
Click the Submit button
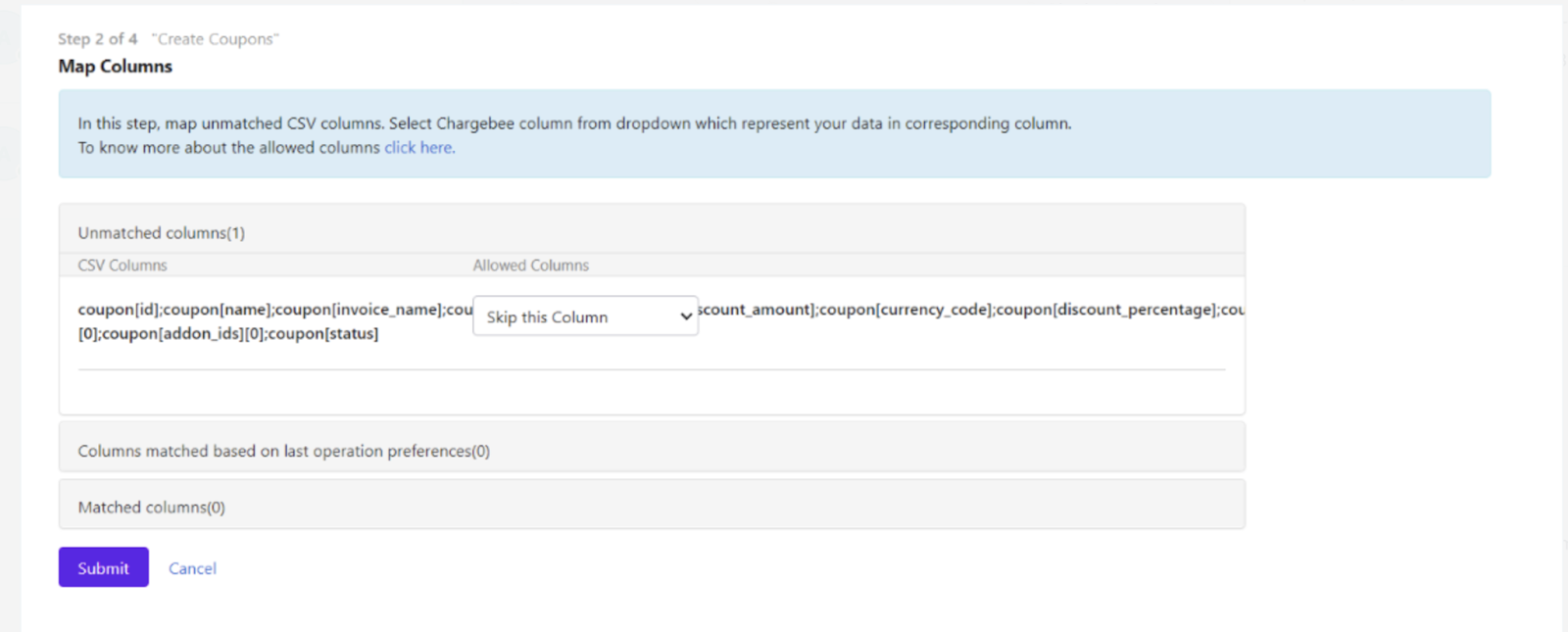[x=103, y=567]
